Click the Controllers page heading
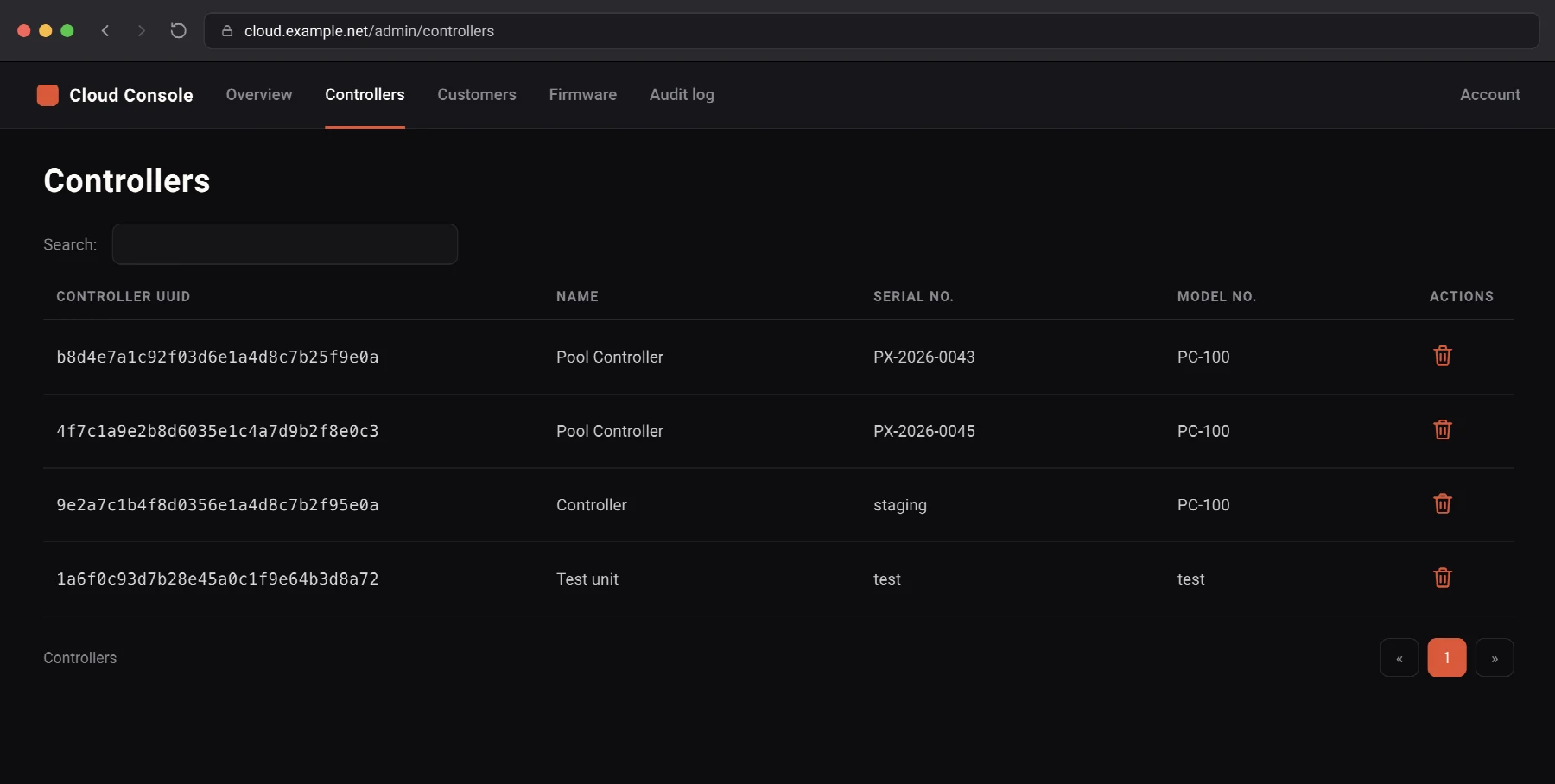 pos(127,180)
